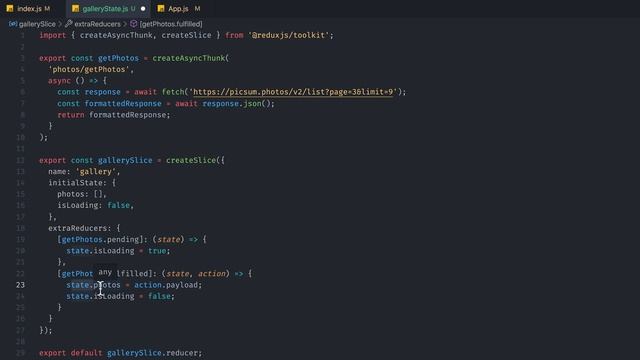Click line number 23 in gutter
Image resolution: width=640 pixels, height=360 pixels.
coord(20,285)
